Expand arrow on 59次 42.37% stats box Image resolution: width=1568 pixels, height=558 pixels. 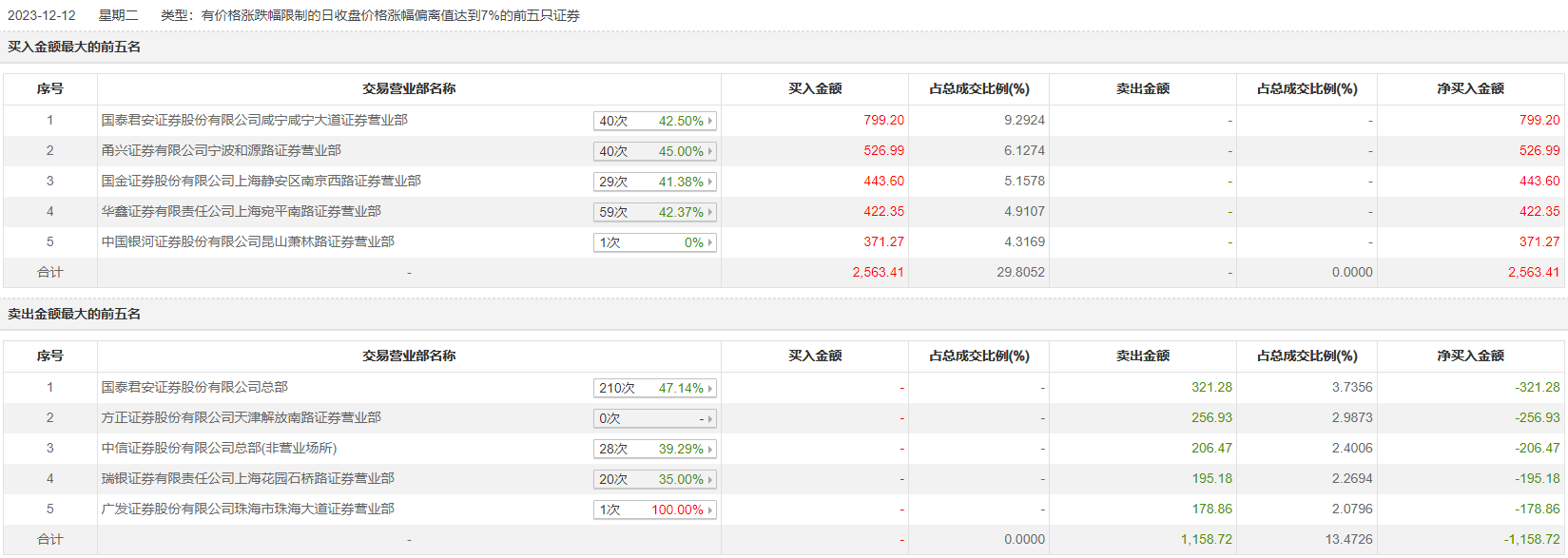[710, 212]
